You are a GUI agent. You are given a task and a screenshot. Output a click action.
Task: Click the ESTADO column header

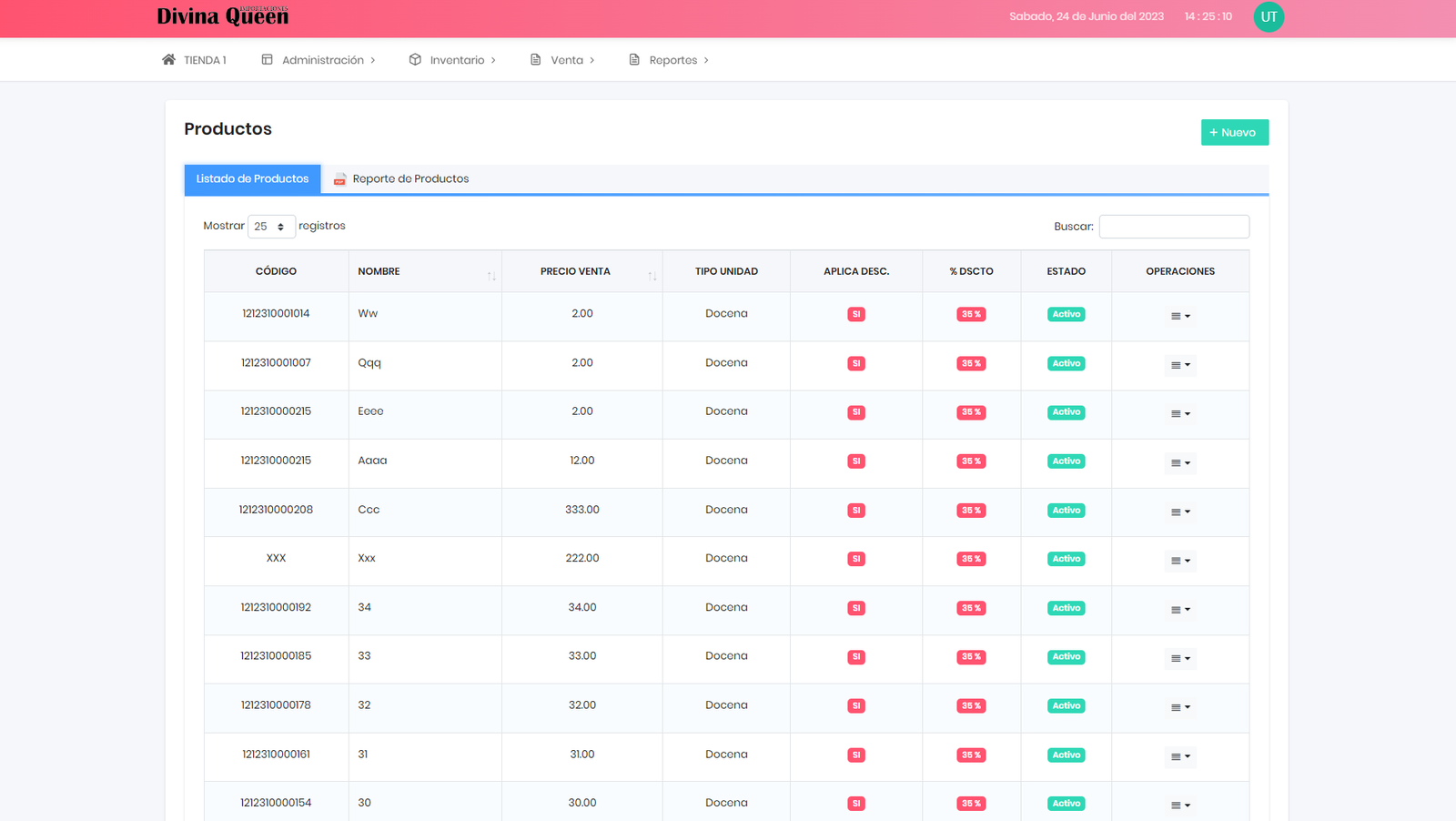1066,271
